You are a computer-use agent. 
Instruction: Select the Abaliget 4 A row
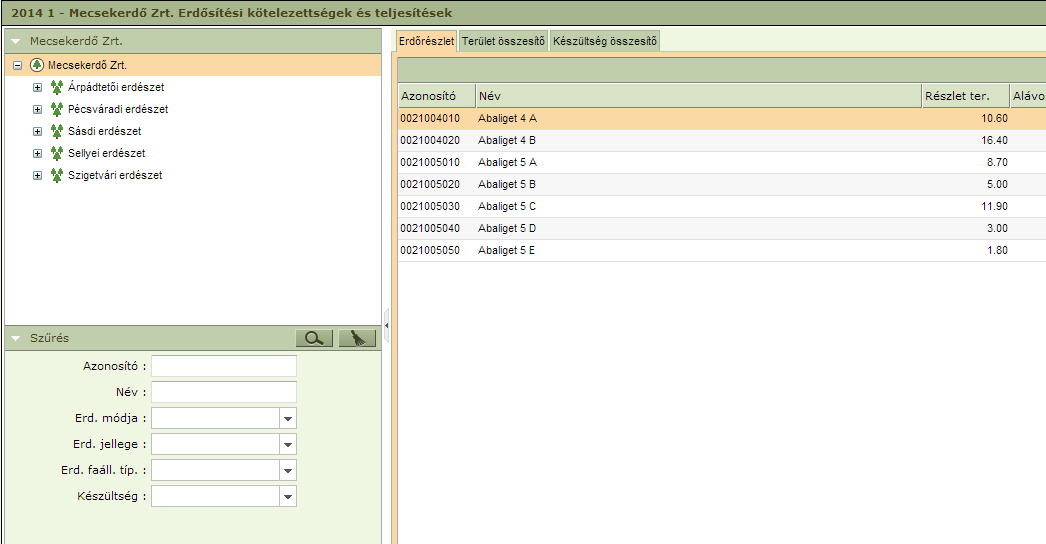click(722, 118)
